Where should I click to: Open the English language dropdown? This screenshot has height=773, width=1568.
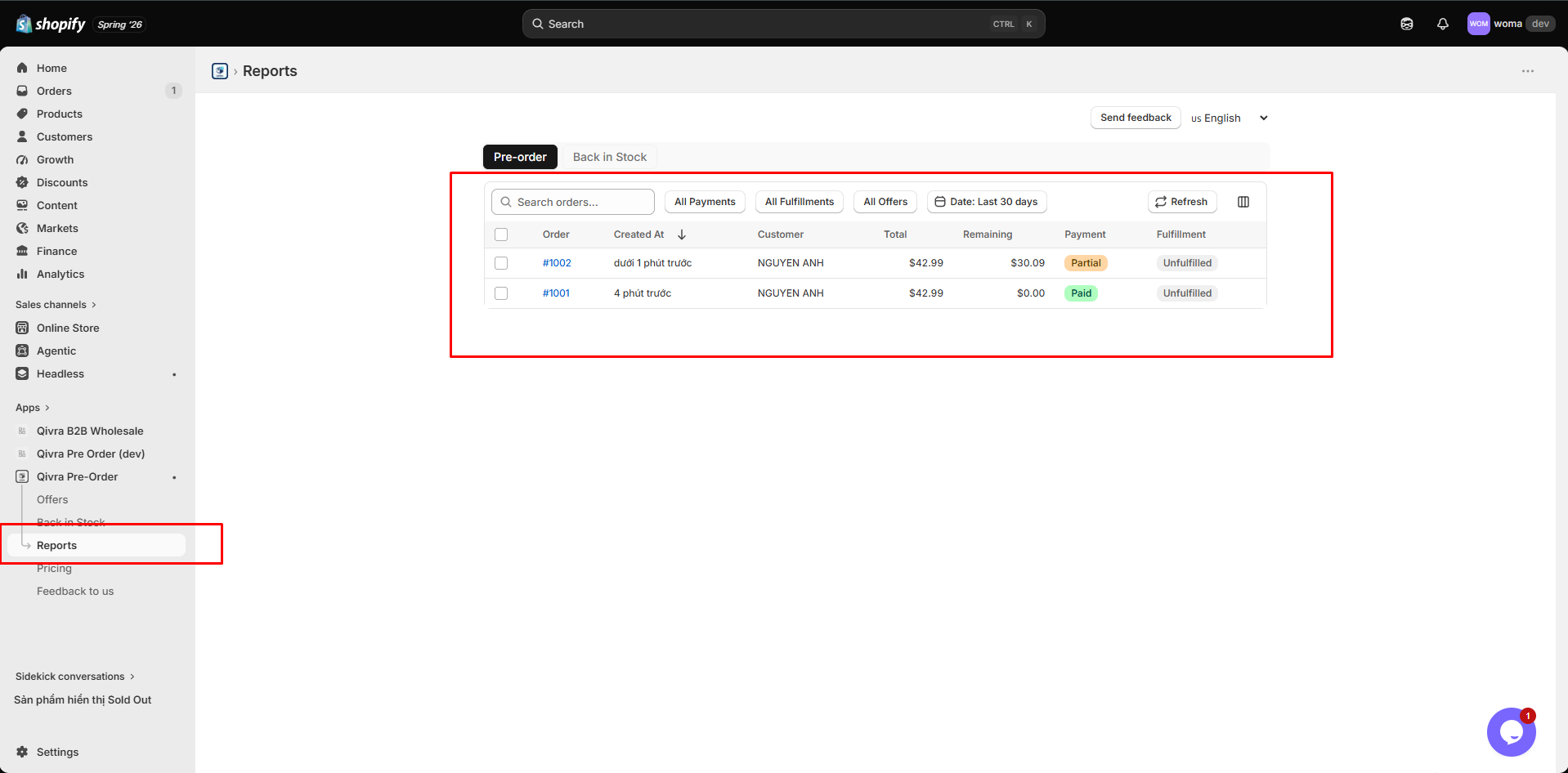[x=1230, y=118]
